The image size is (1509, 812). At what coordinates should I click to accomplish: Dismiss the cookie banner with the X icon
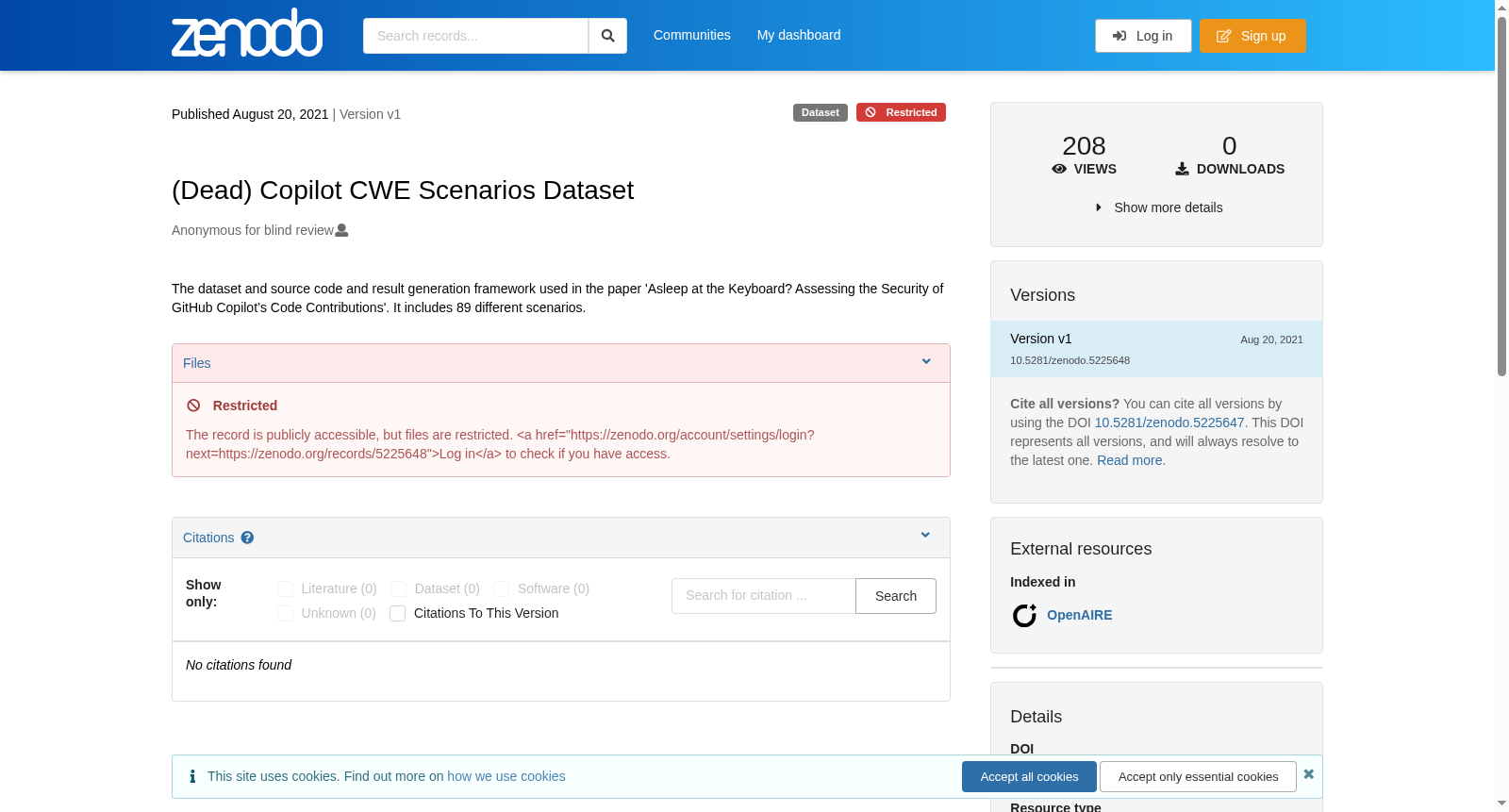click(1308, 774)
